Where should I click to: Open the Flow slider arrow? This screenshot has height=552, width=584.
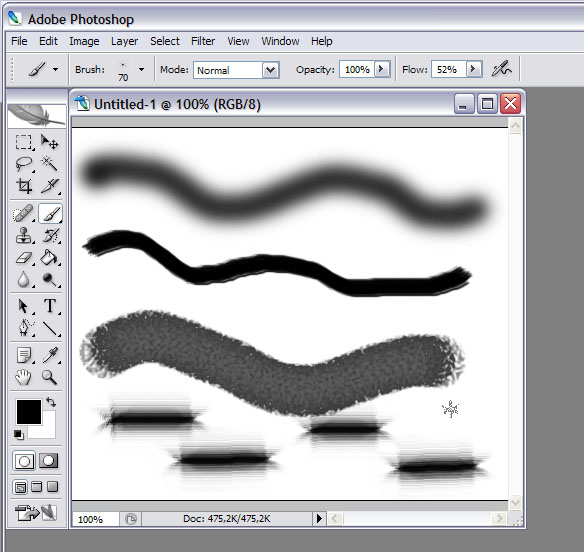473,69
